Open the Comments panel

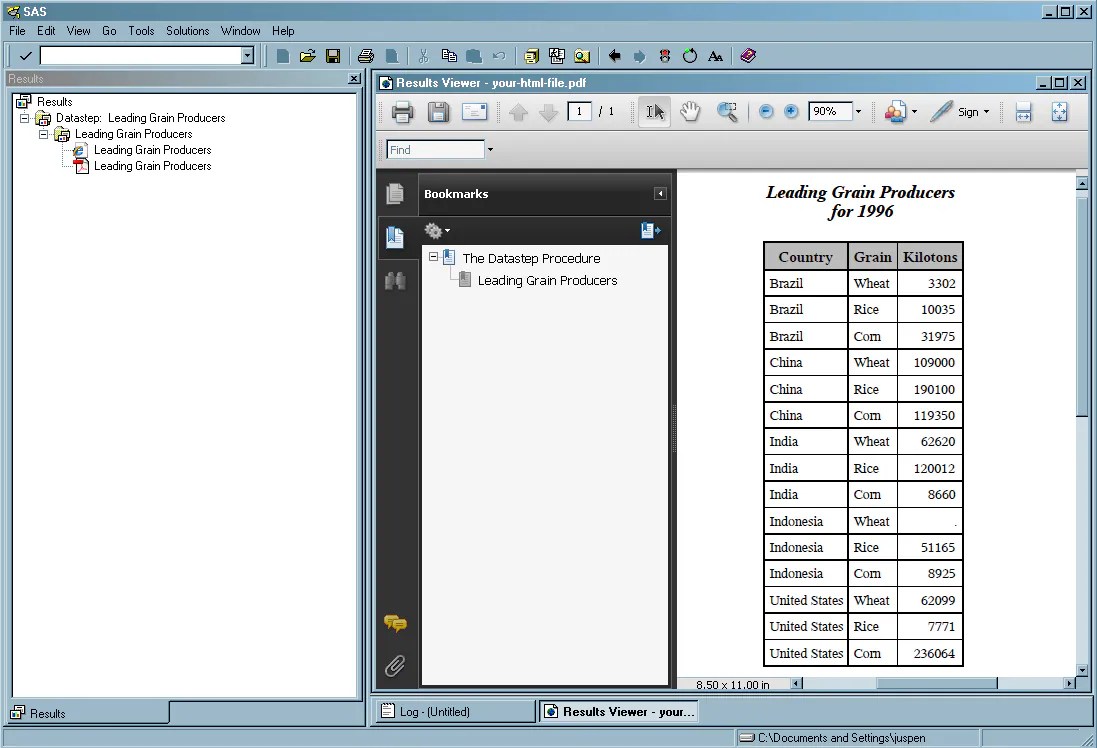[394, 623]
